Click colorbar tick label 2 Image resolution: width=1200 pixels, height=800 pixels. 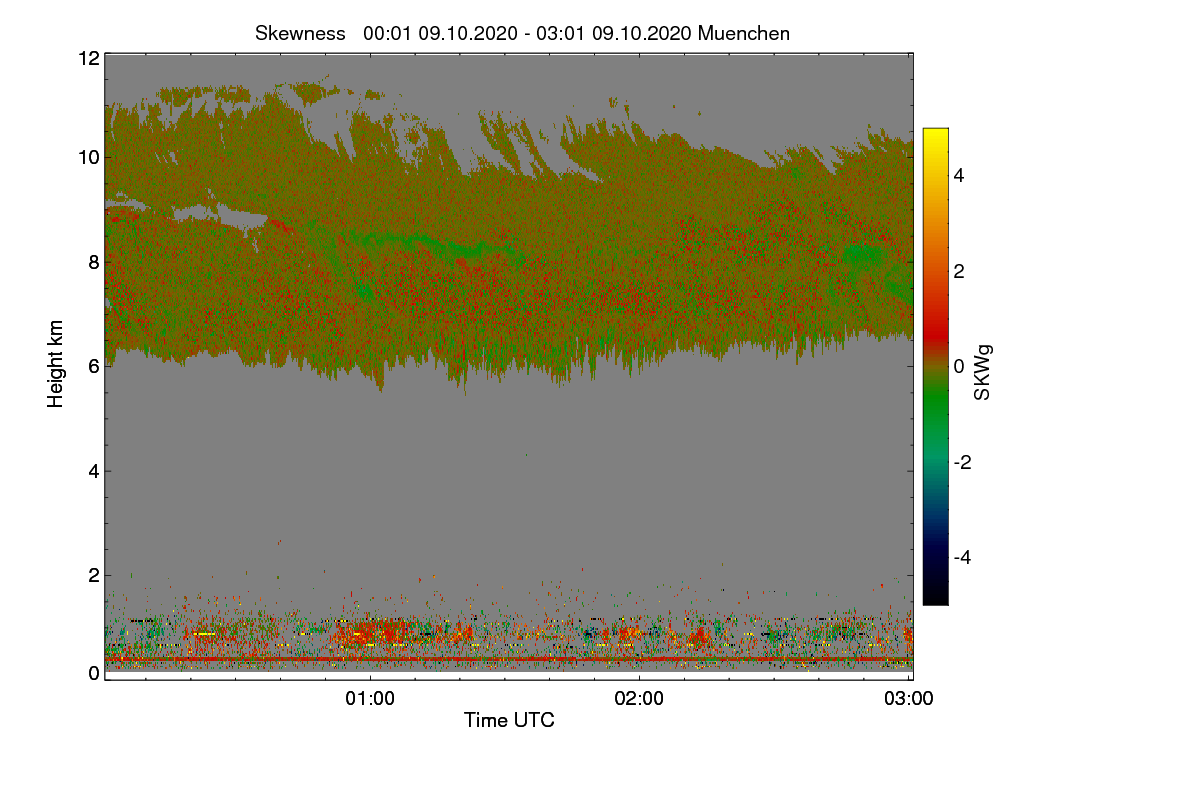(x=959, y=271)
